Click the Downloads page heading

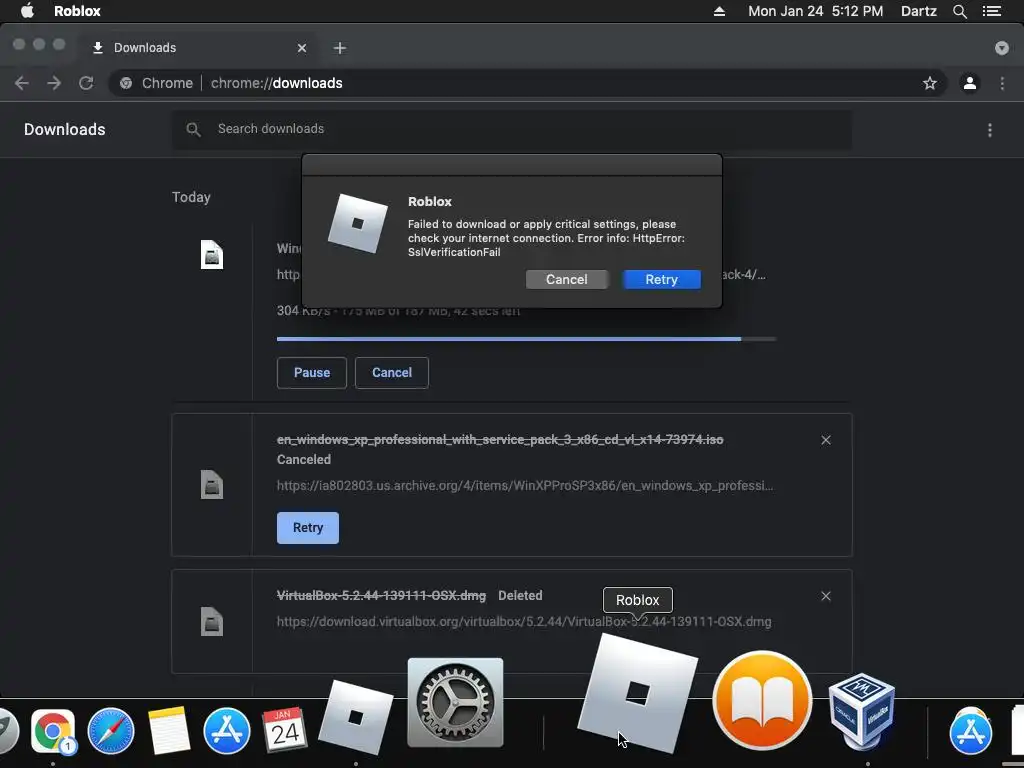tap(65, 129)
